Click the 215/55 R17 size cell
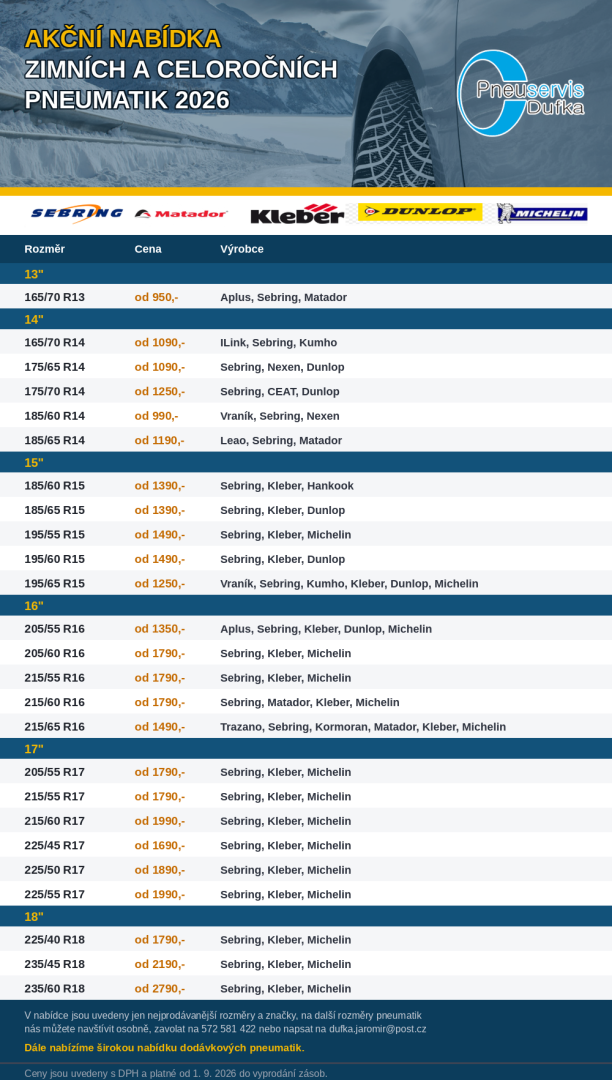Viewport: 612px width, 1080px height. tap(54, 797)
